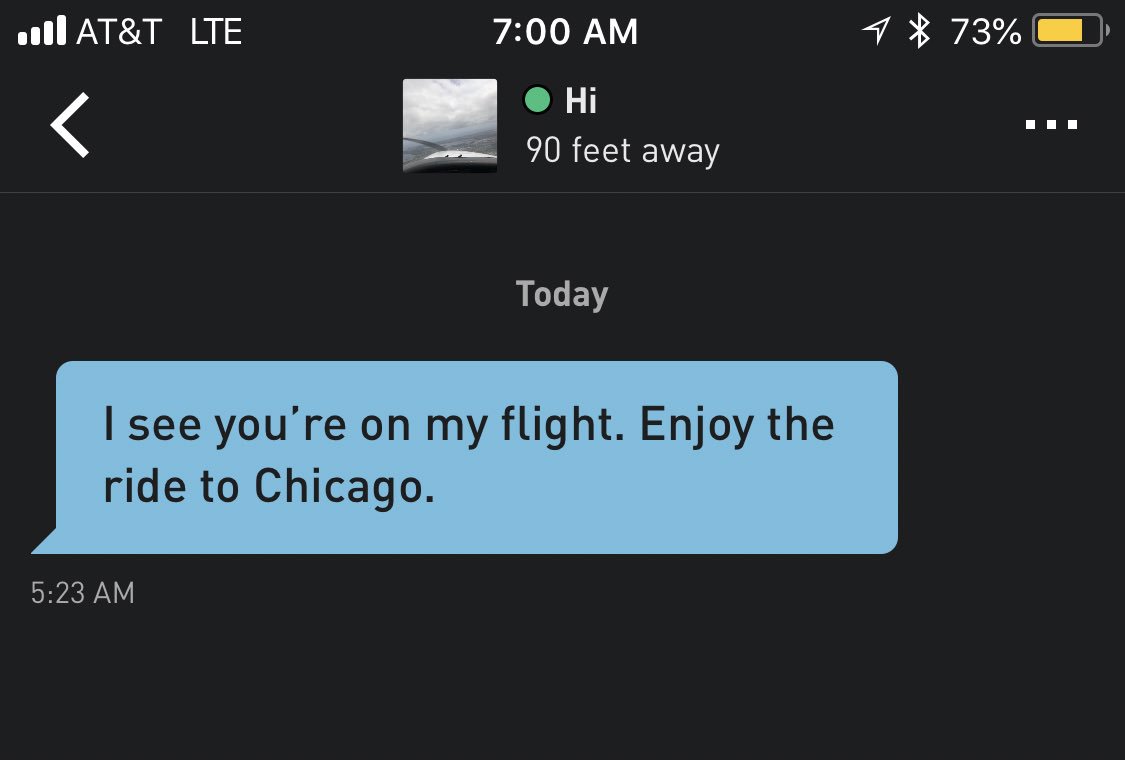
Task: Tap the yellow battery icon
Action: pyautogui.click(x=1068, y=31)
